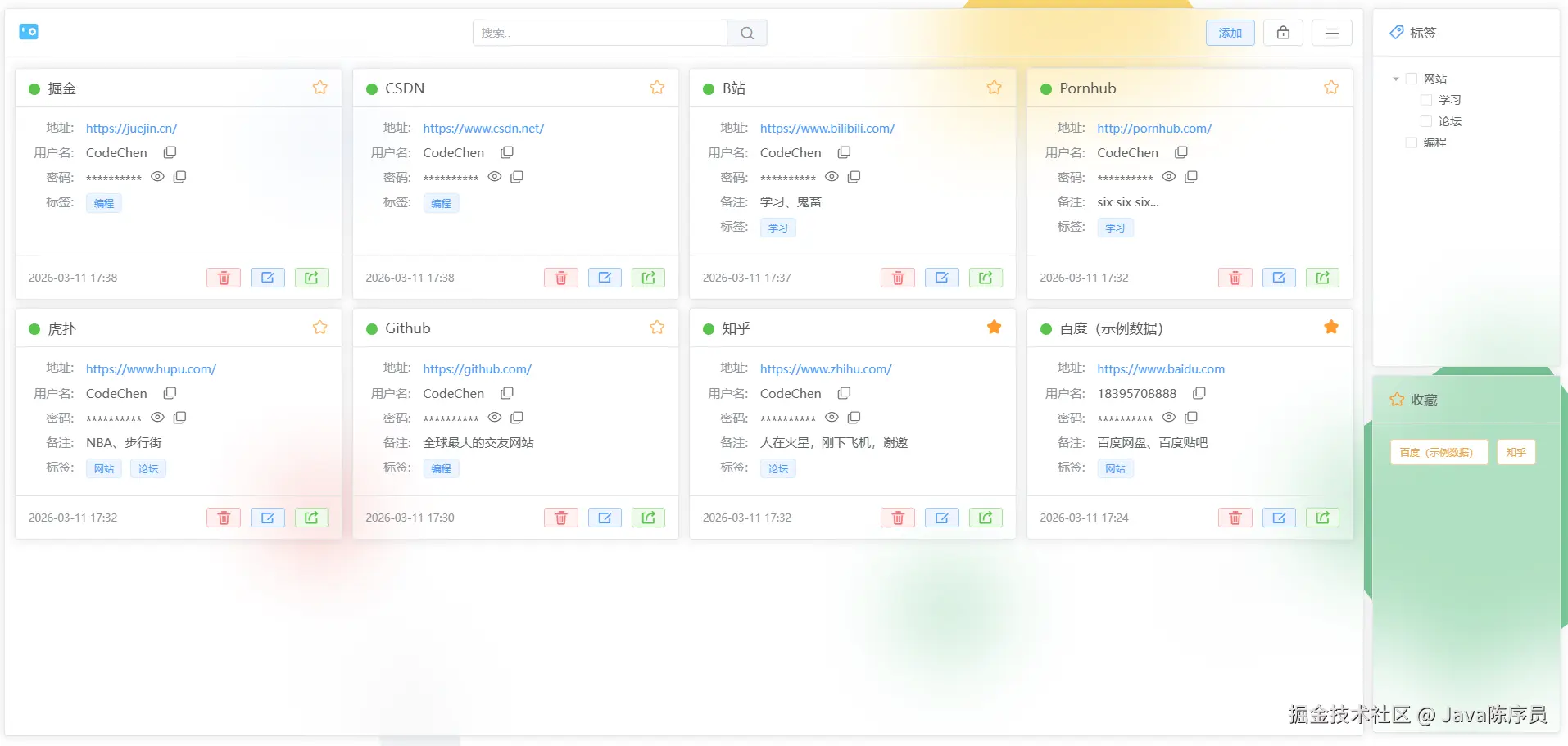
Task: Click the 编程 tag on the 掘金 card
Action: pyautogui.click(x=104, y=203)
